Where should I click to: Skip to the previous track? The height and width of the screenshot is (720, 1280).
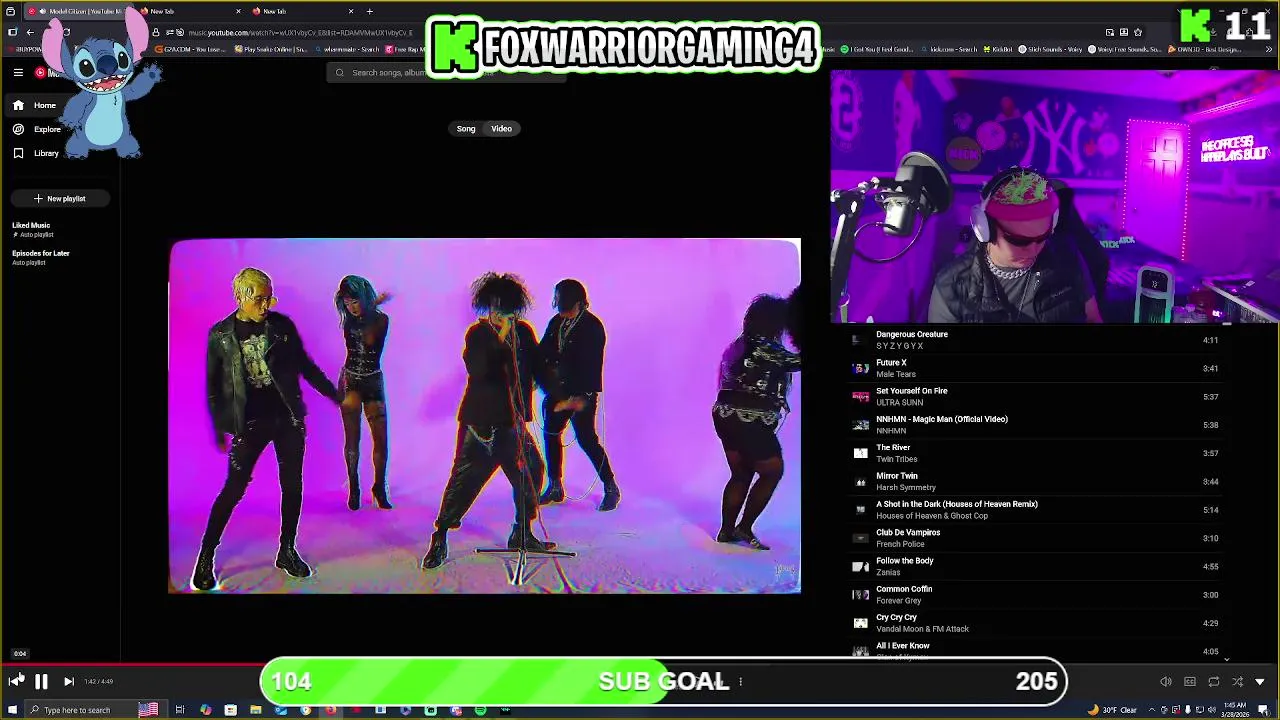[x=15, y=681]
